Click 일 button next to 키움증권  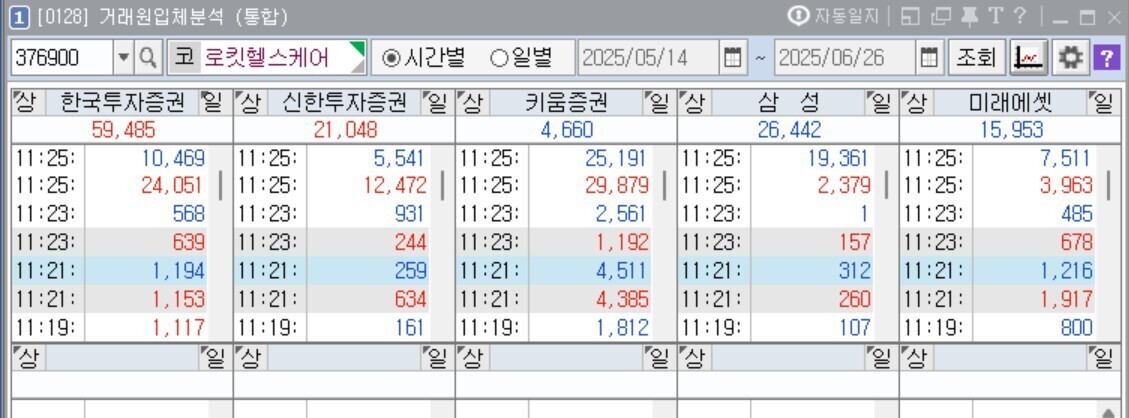659,104
